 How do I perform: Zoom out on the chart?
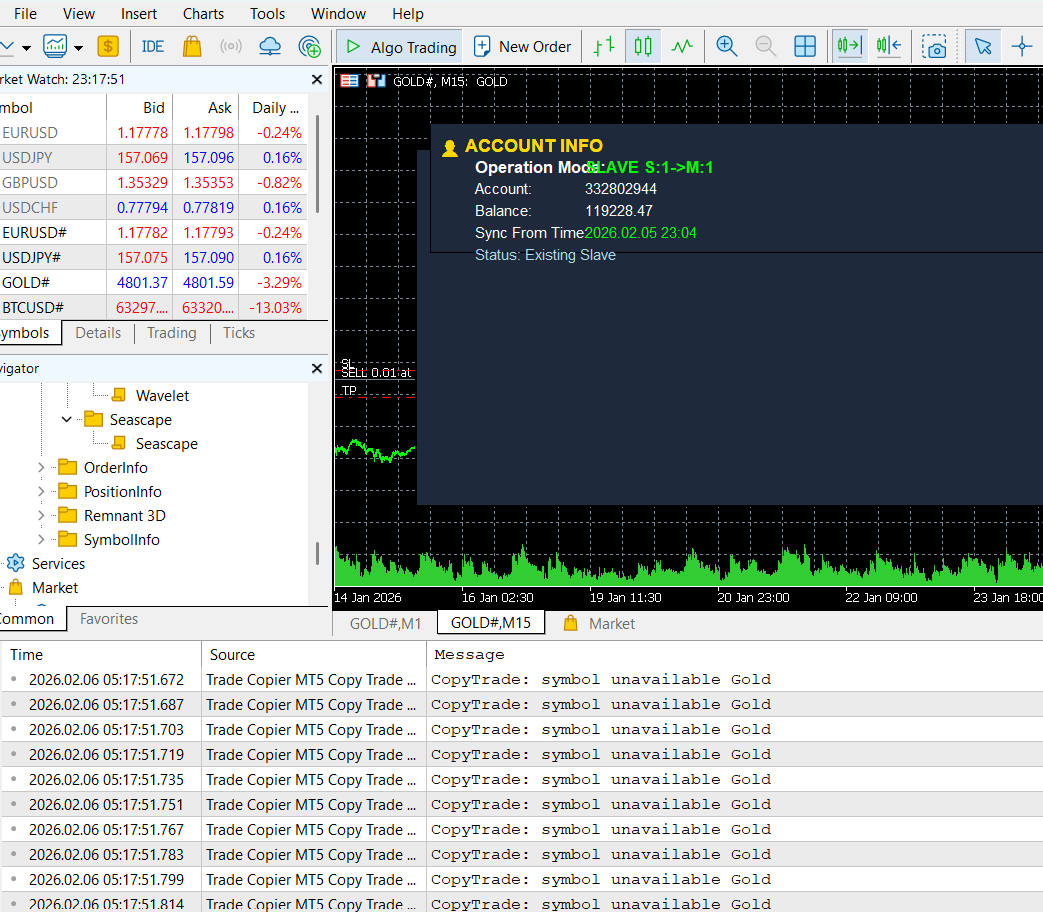[765, 46]
